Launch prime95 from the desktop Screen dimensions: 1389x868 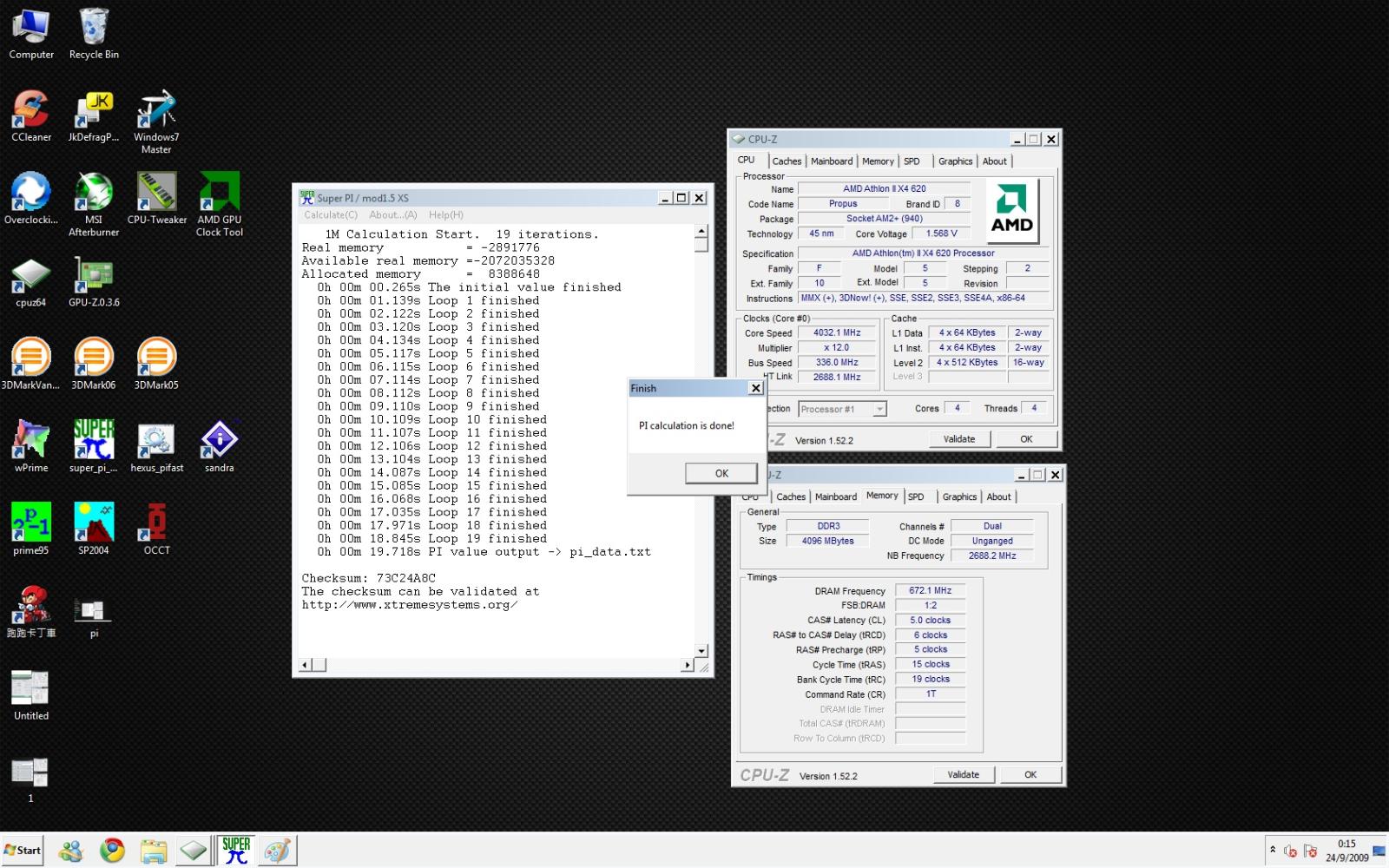click(31, 529)
